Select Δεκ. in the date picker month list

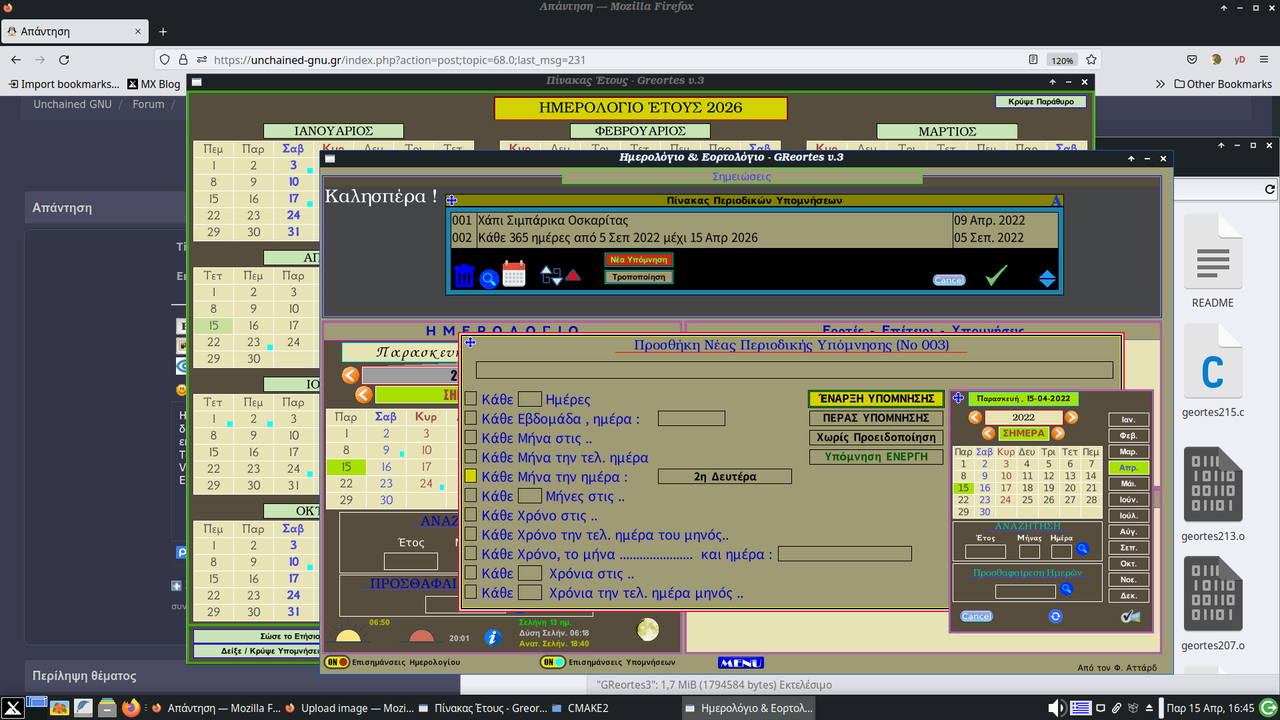point(1129,596)
